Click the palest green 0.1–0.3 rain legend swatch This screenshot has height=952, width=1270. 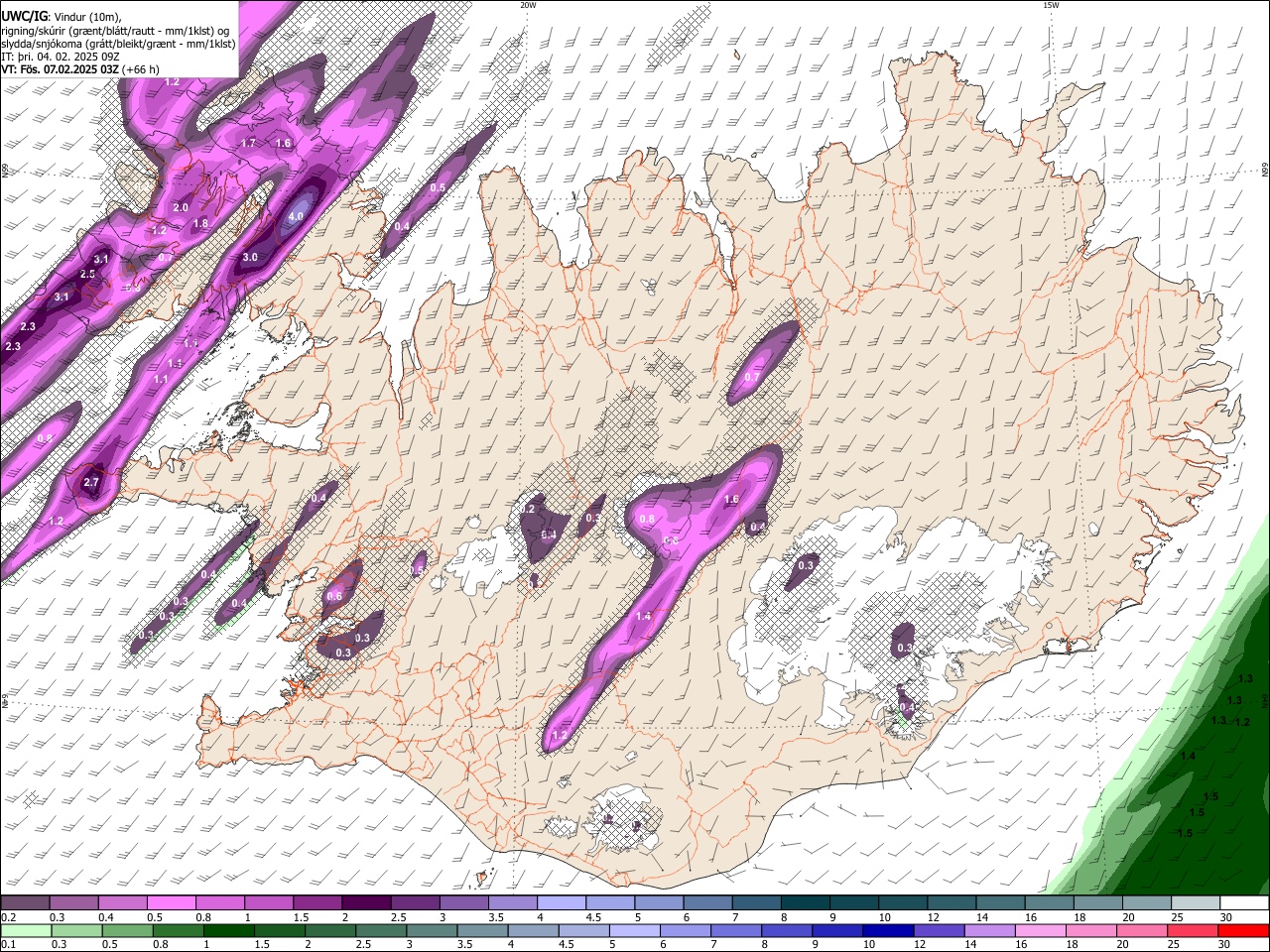click(x=26, y=930)
